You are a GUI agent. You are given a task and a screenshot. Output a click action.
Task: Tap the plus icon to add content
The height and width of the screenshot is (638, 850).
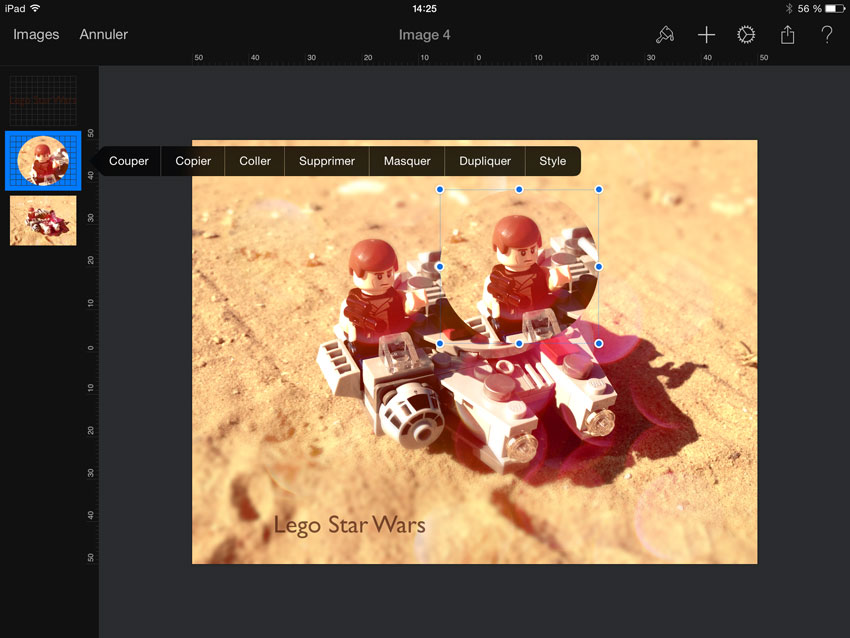[x=706, y=35]
